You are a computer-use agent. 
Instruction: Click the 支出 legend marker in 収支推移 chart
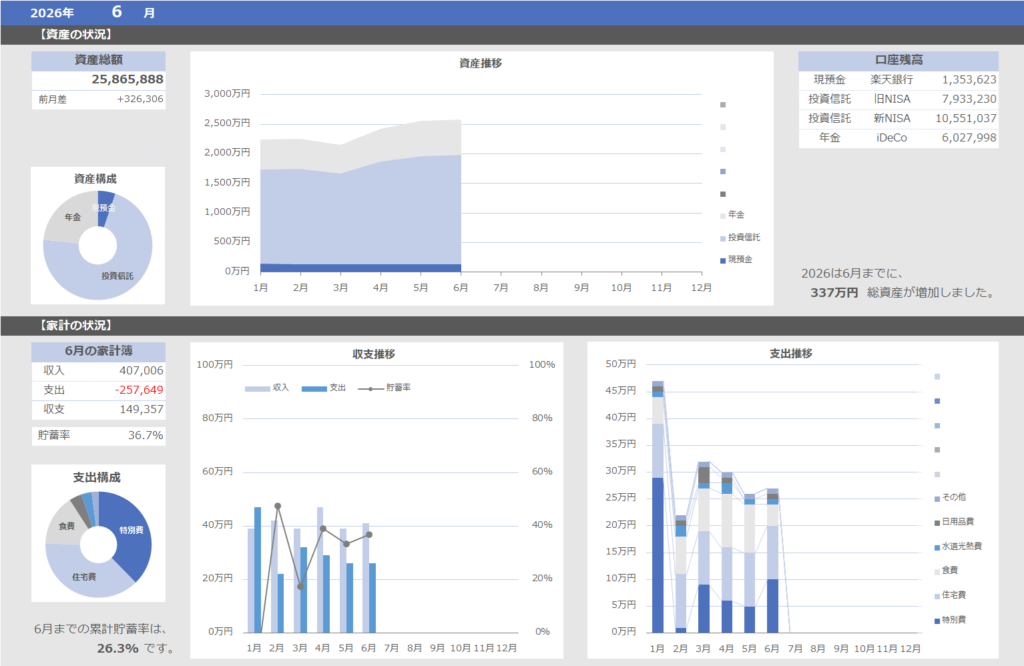click(314, 388)
